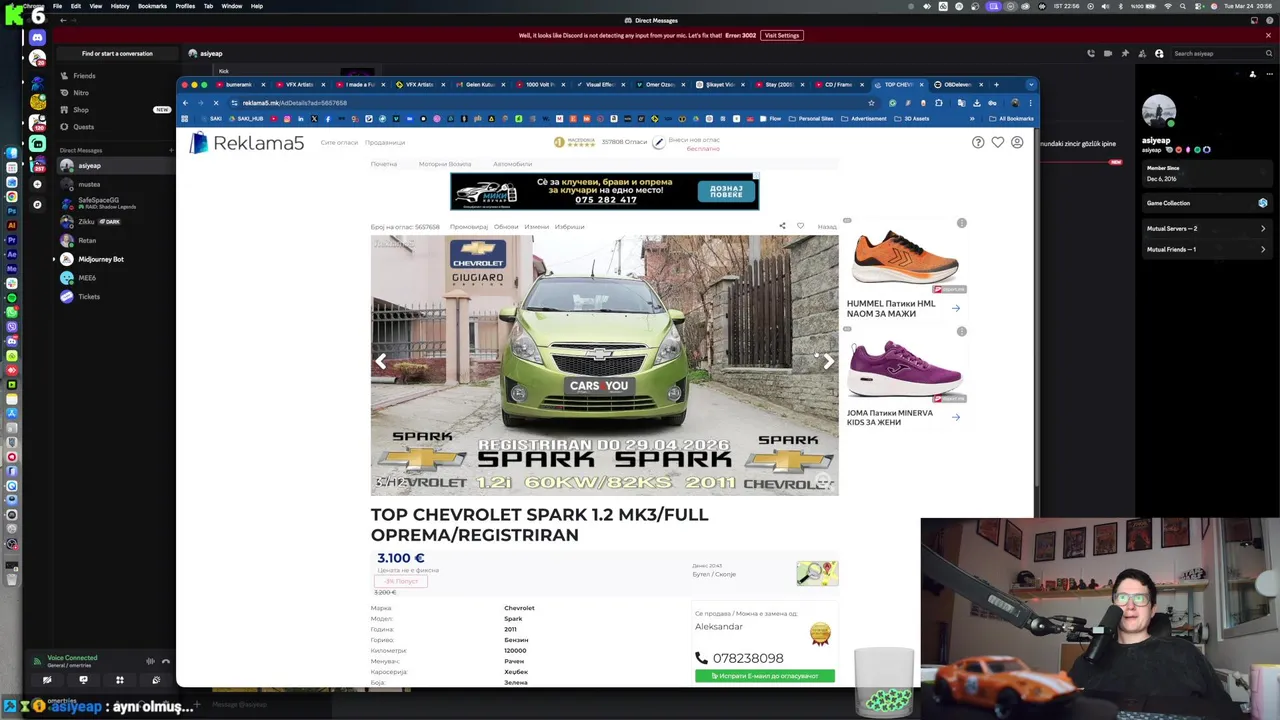
Task: Stop page loading with X button
Action: (x=215, y=102)
